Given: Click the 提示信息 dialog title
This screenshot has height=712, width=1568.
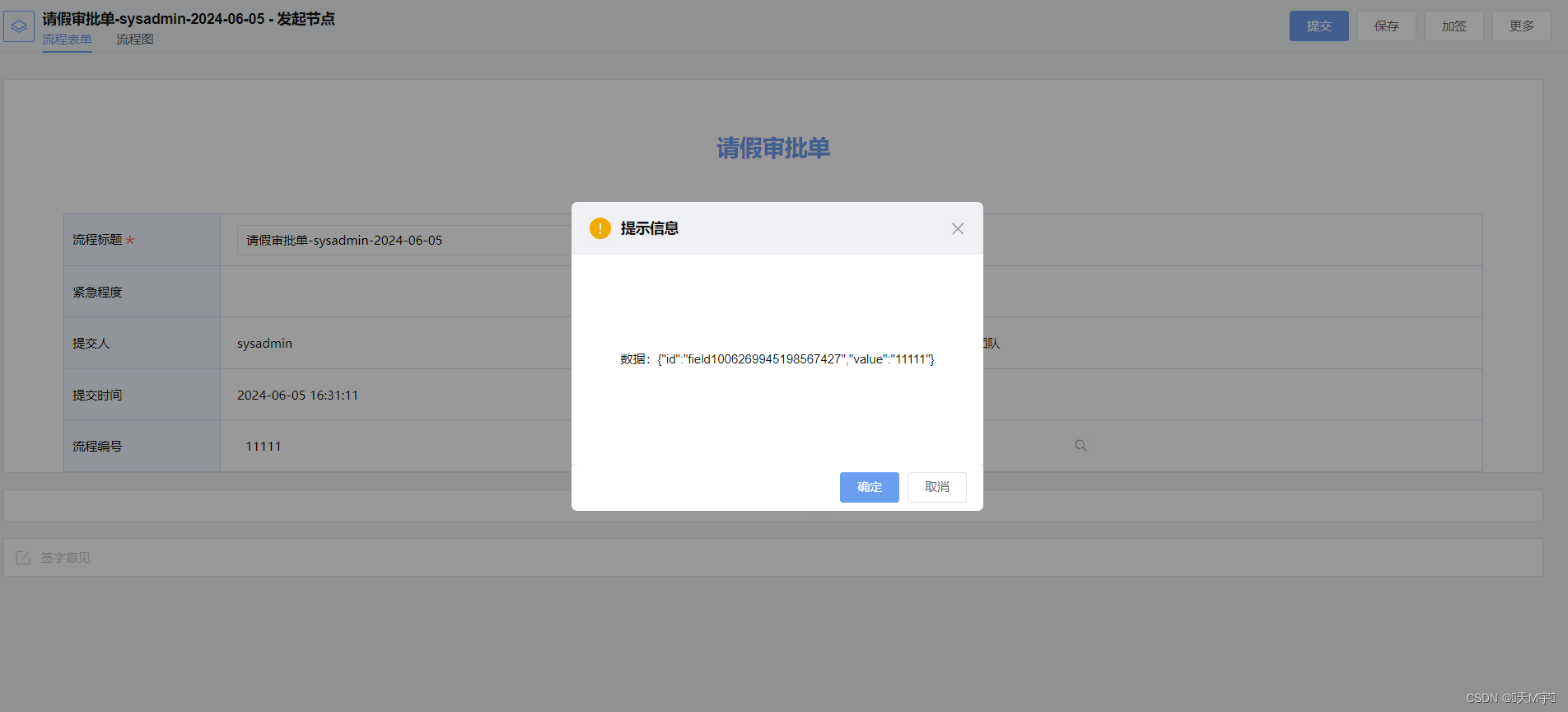Looking at the screenshot, I should tap(650, 228).
